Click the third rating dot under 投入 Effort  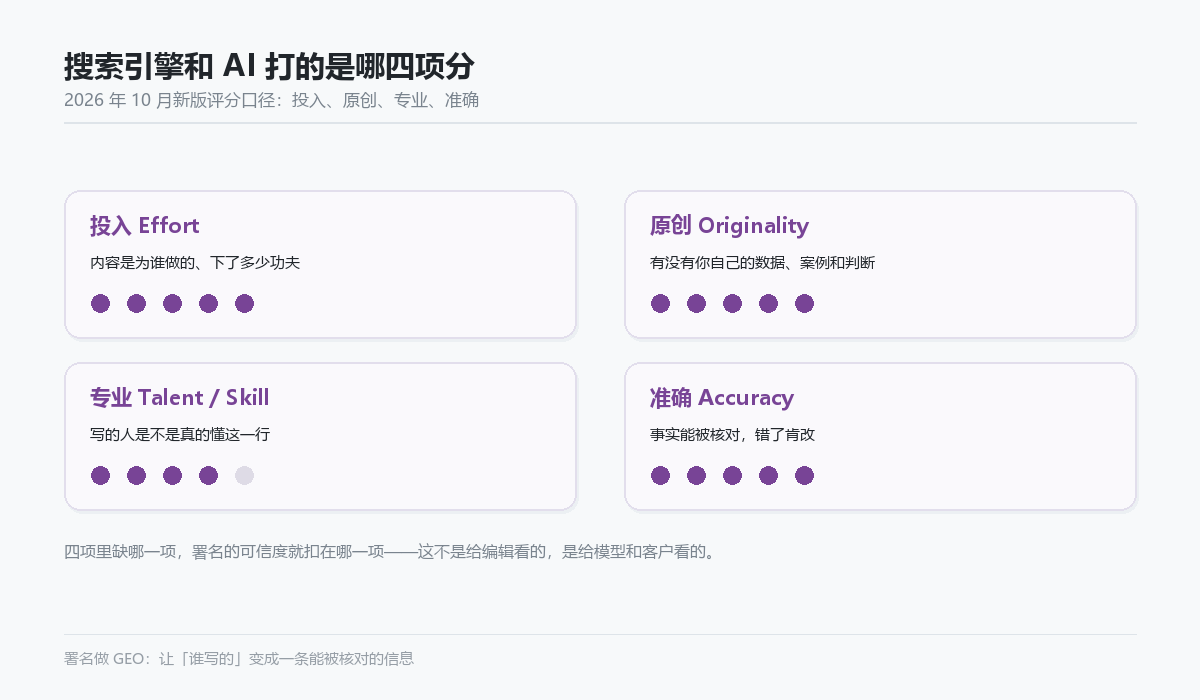point(172,303)
